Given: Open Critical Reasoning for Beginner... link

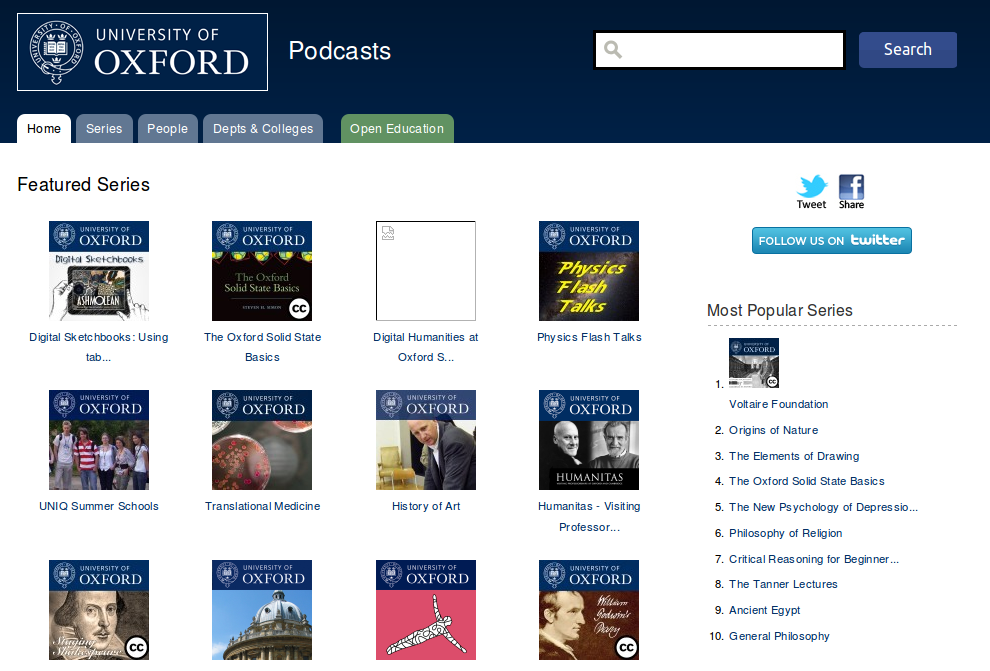Looking at the screenshot, I should pos(814,559).
